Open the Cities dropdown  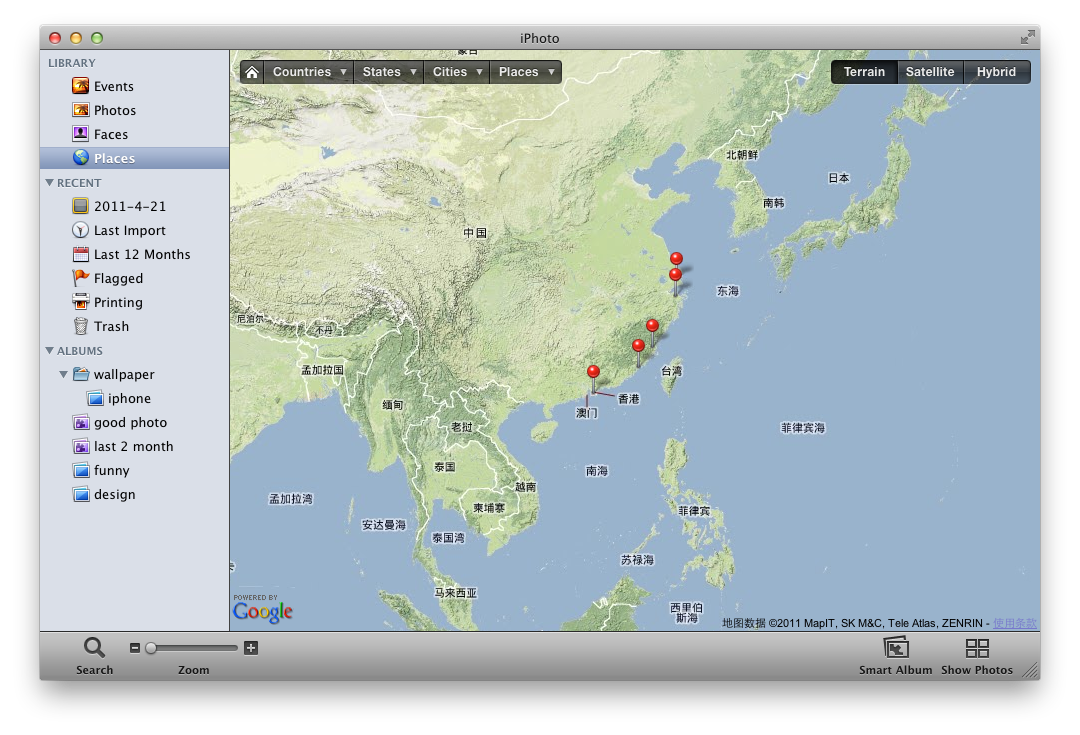pos(457,72)
